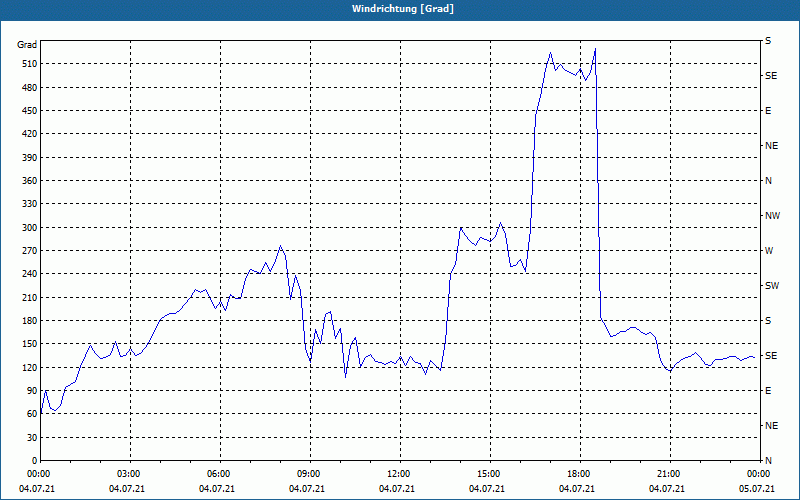Click the 21:00 time label
Image resolution: width=800 pixels, height=500 pixels.
tap(666, 474)
